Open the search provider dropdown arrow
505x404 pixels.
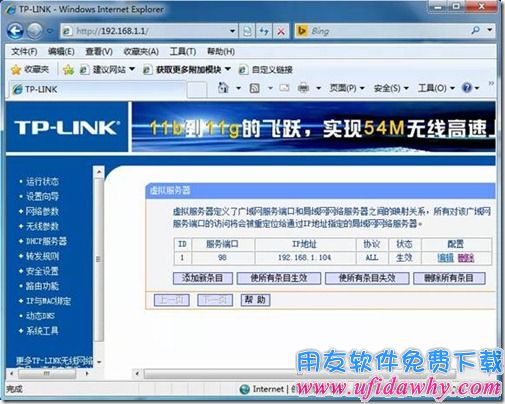coord(490,30)
